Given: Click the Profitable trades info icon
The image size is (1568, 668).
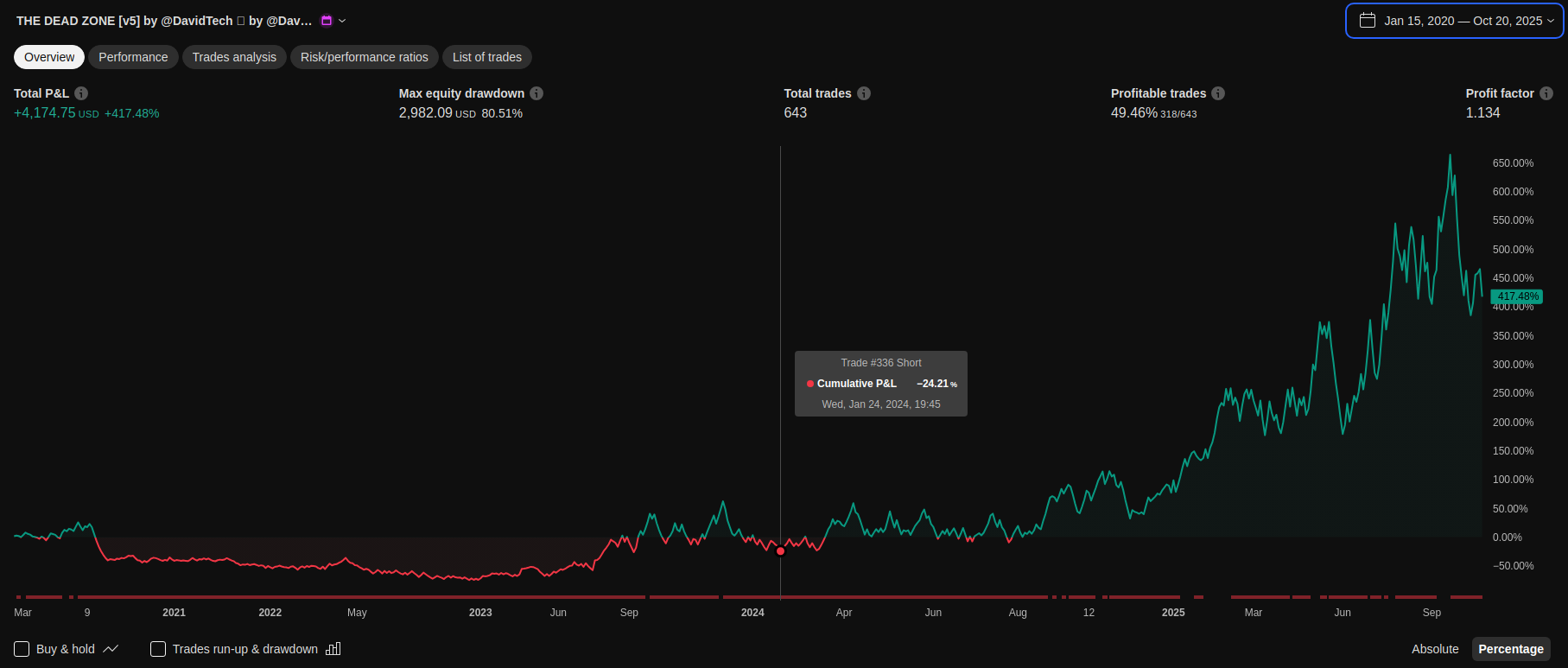Looking at the screenshot, I should (x=1218, y=93).
